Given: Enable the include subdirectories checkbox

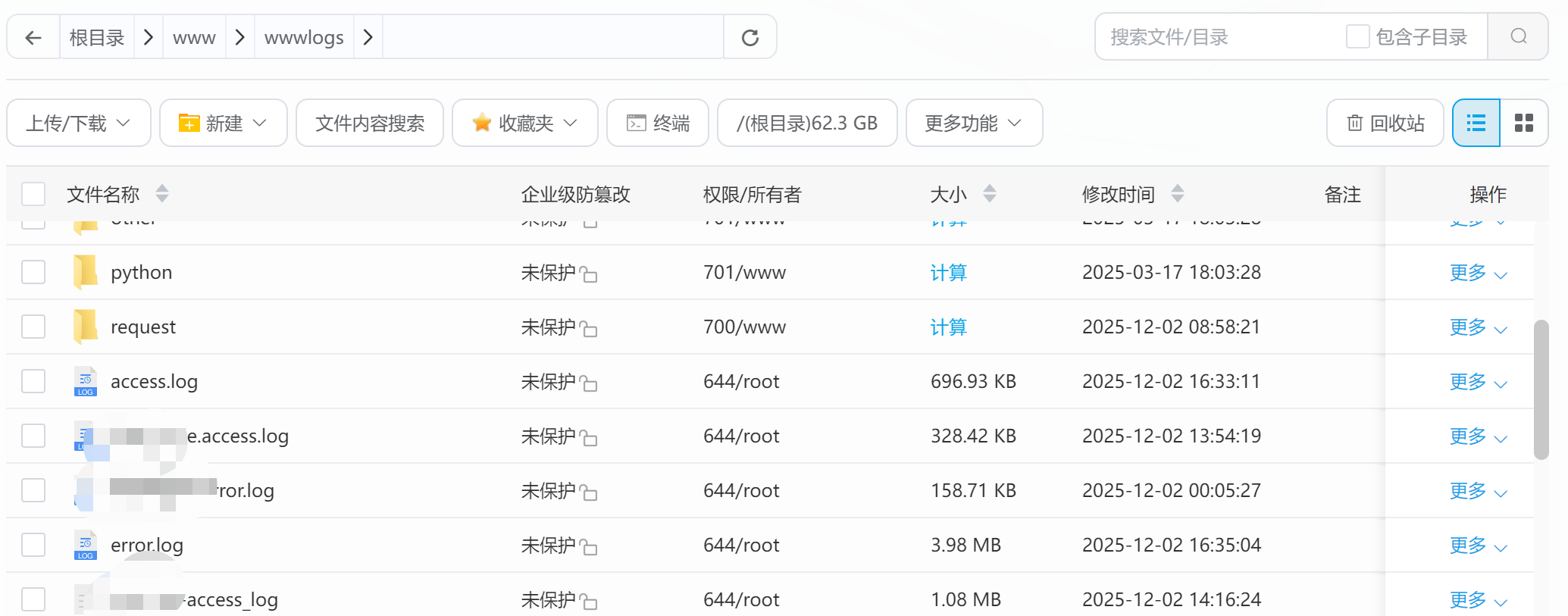Looking at the screenshot, I should click(1357, 36).
